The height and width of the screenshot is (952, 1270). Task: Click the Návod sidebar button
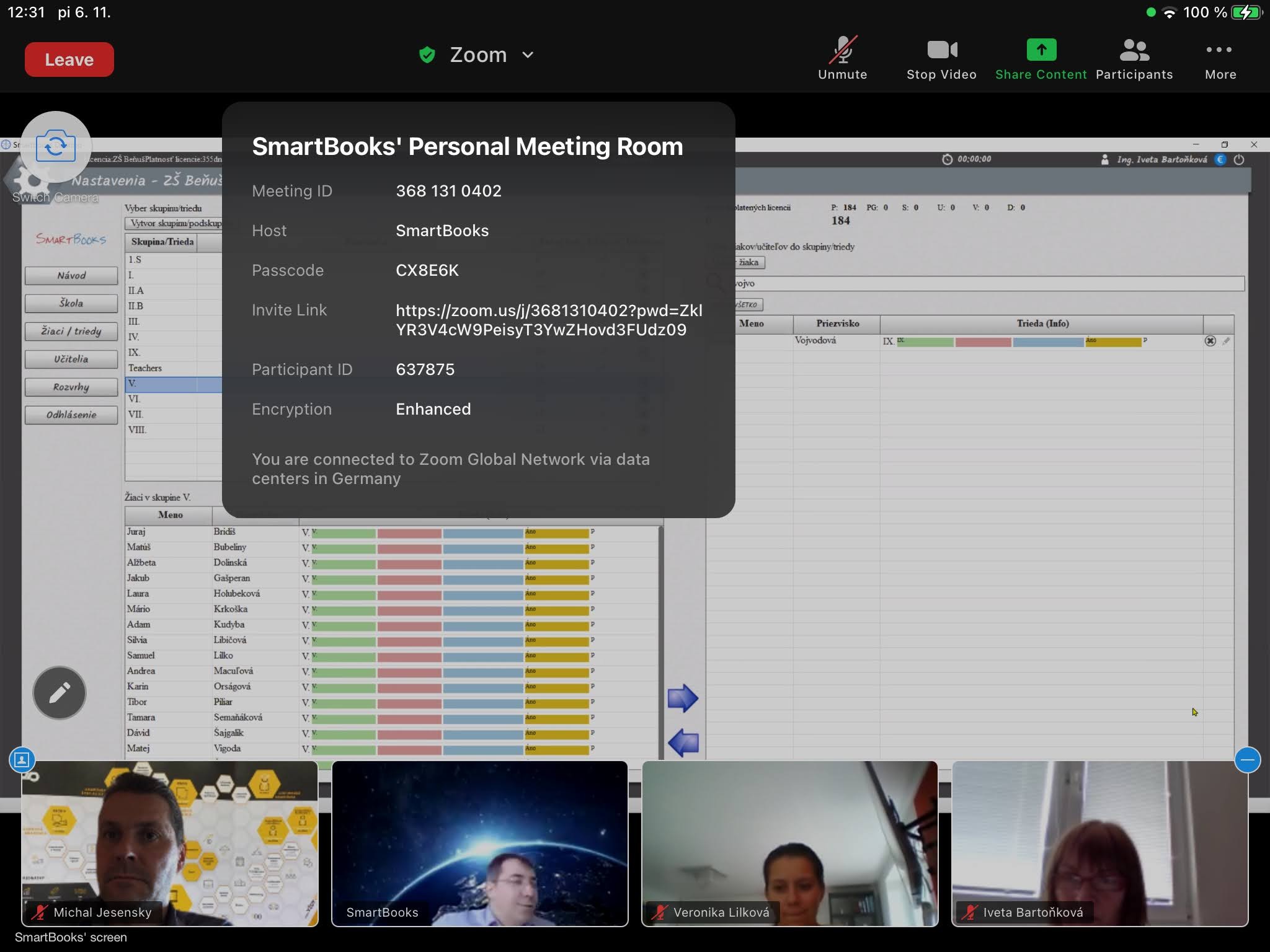pos(71,275)
